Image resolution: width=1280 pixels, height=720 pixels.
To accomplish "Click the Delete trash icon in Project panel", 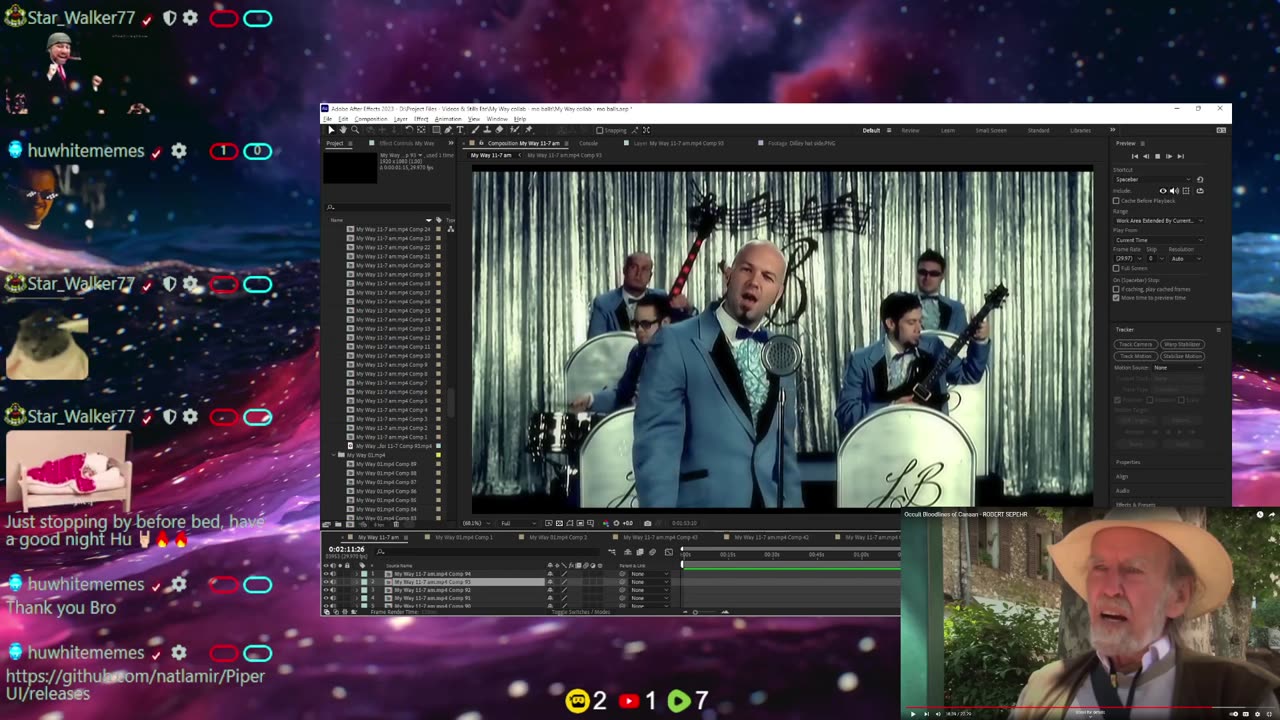I will [396, 524].
